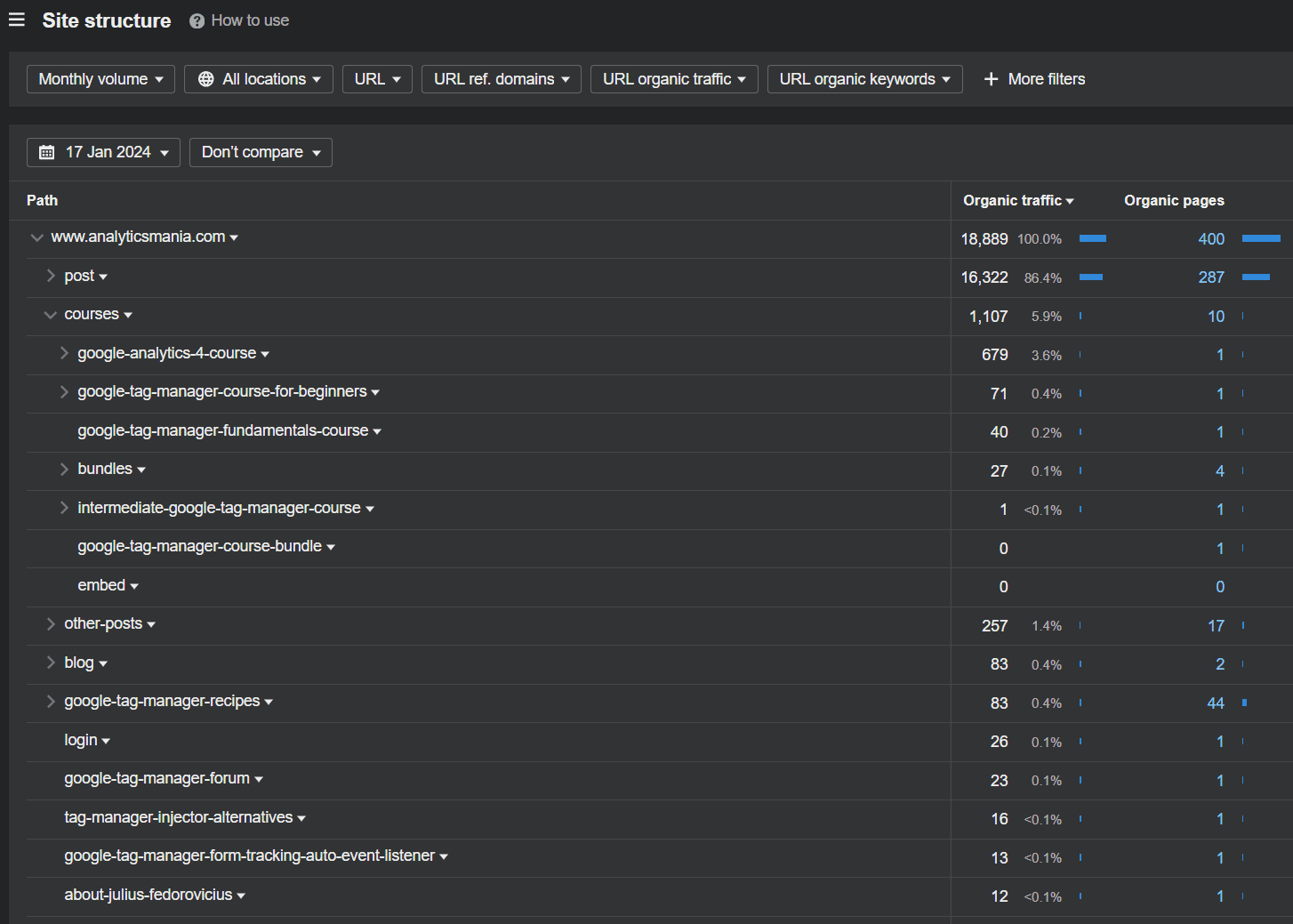The image size is (1293, 924).
Task: Click the 257 traffic value for other-posts
Action: coord(995,626)
